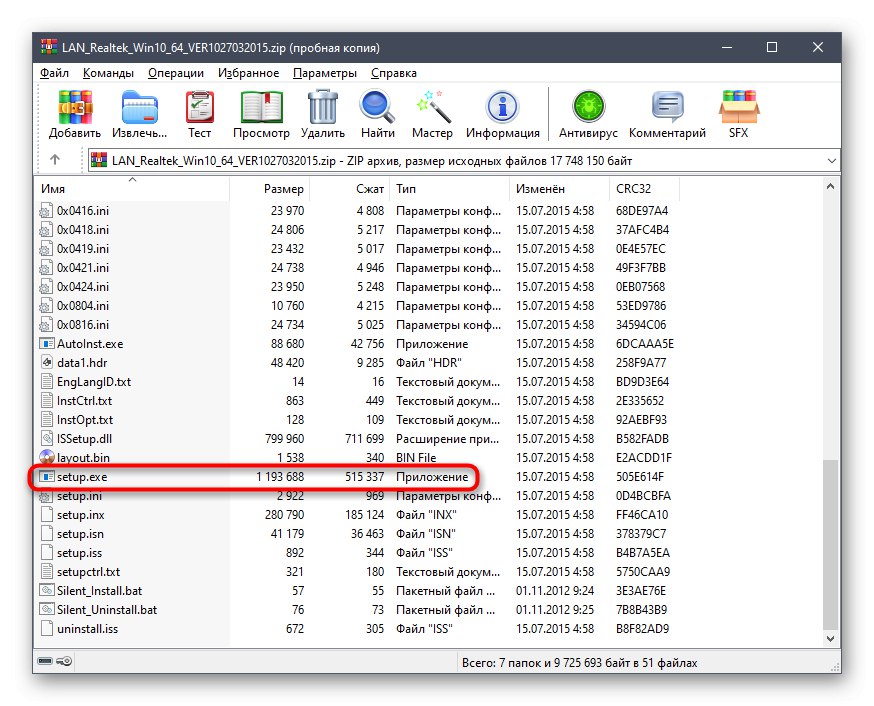
Task: Click the status bar total files summary
Action: (580, 663)
